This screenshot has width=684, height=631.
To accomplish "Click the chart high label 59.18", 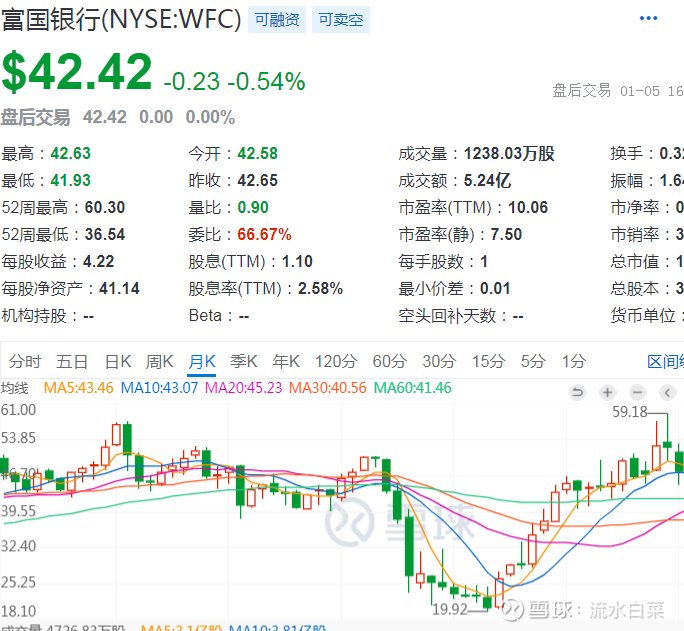I will pos(629,412).
